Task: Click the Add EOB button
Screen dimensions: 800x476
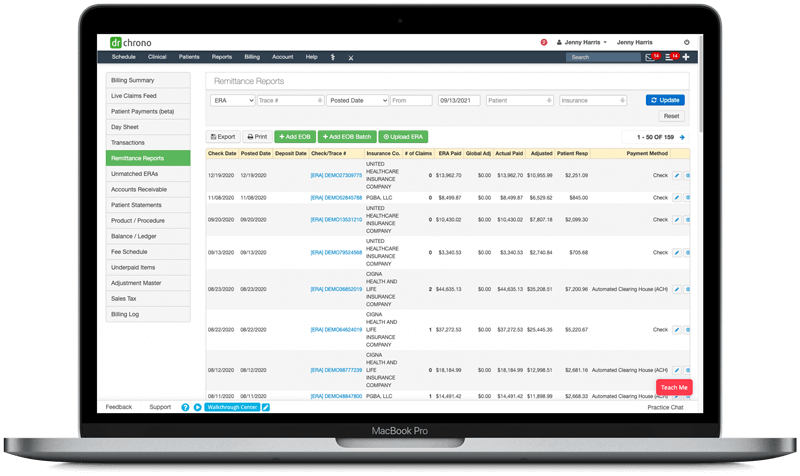Action: point(295,137)
